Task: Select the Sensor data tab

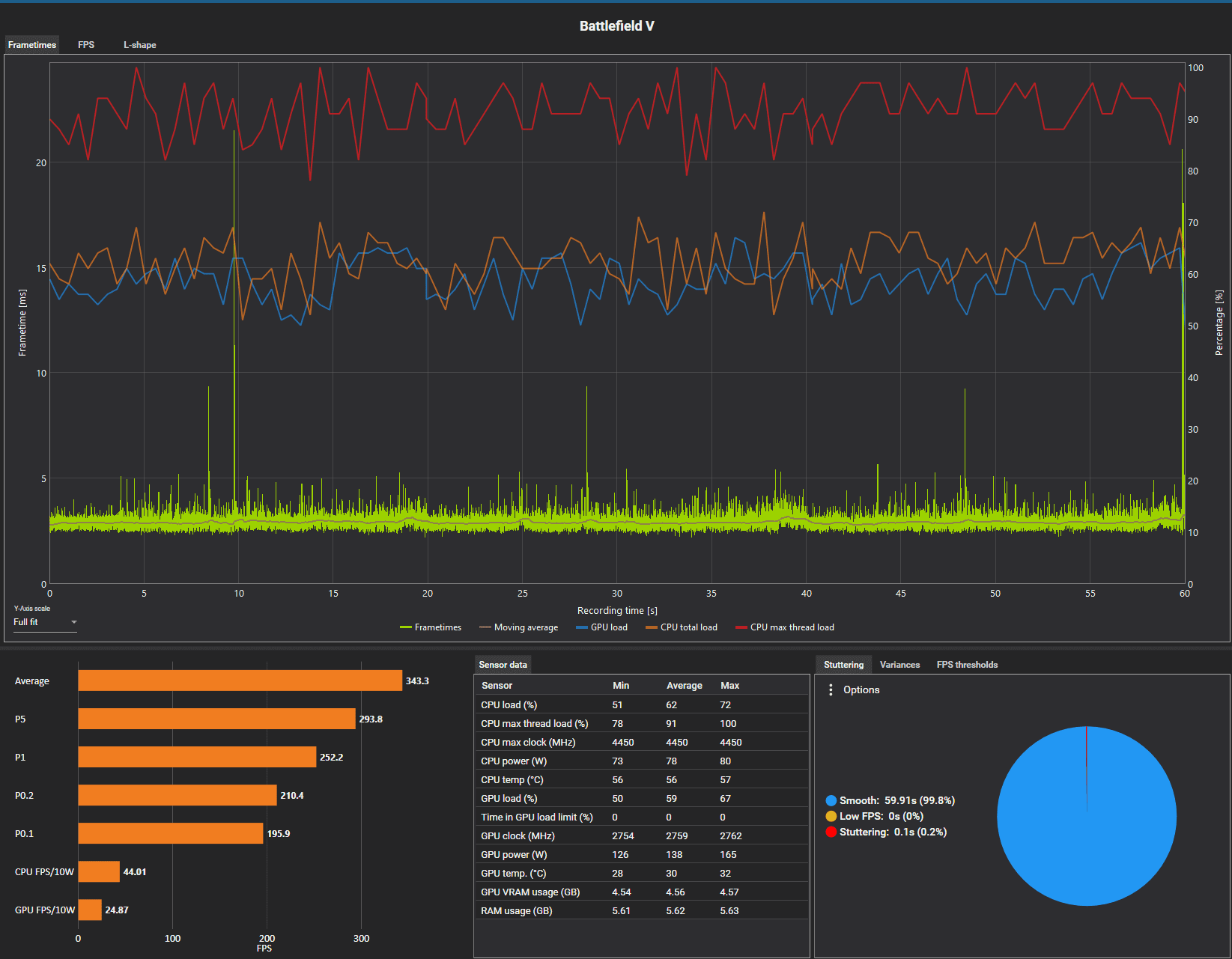Action: (503, 665)
